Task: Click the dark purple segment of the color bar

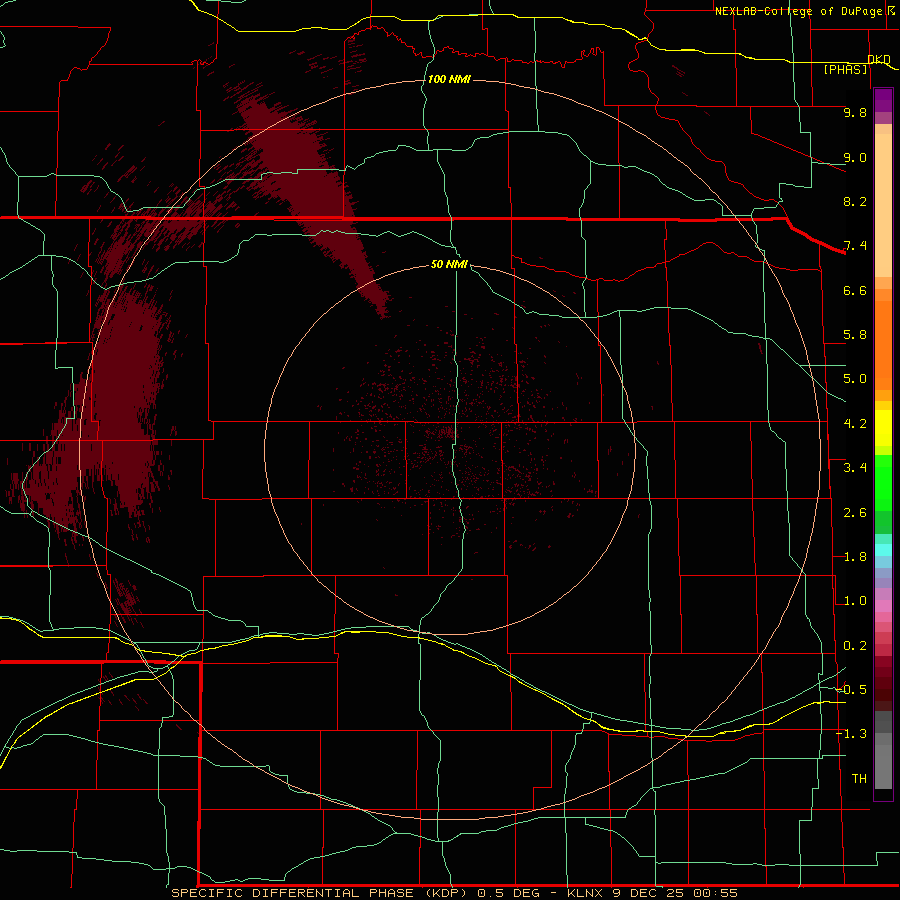Action: click(x=883, y=100)
